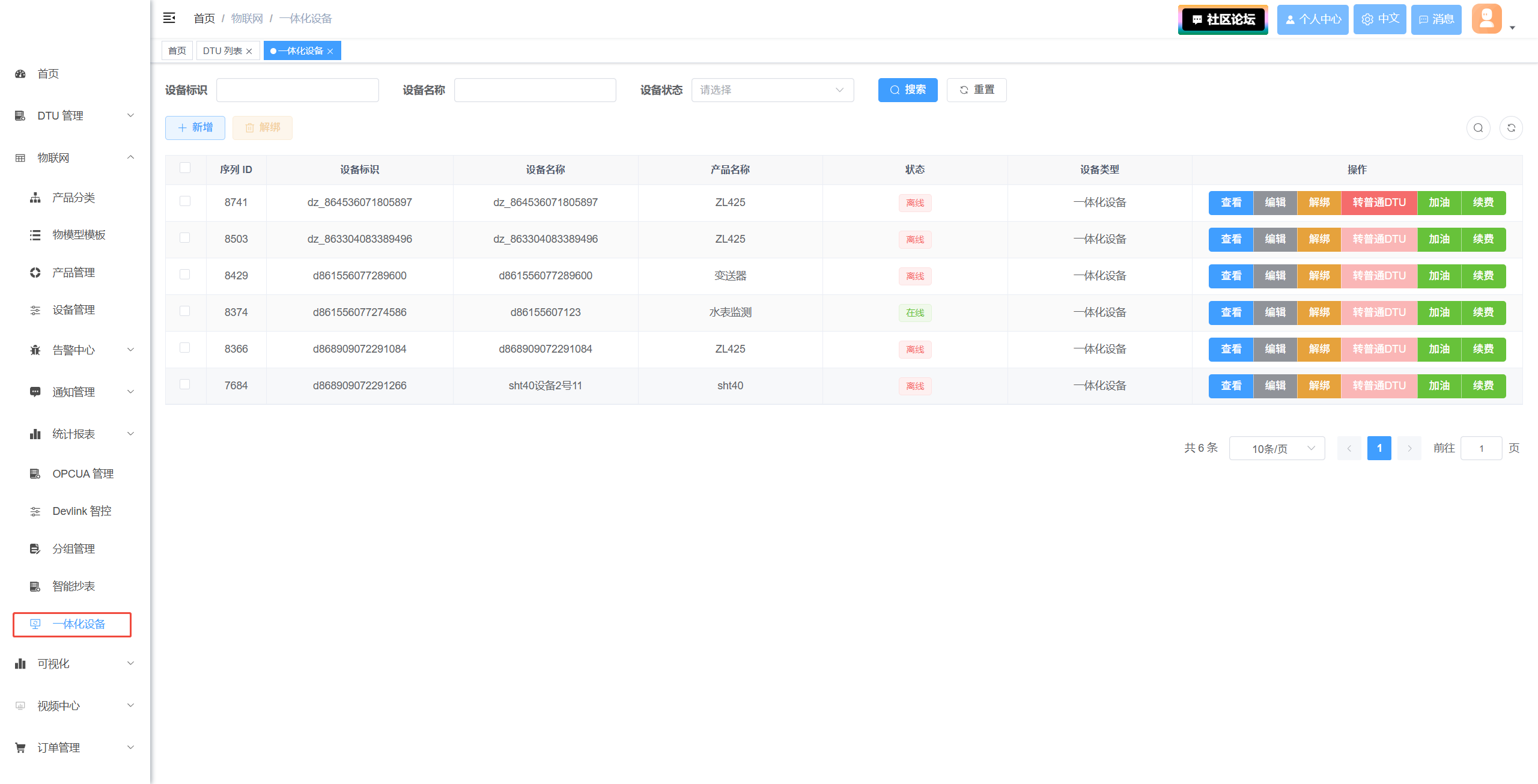Click the 可视化 bar chart icon
Screen dimensions: 1538x784
coord(20,664)
